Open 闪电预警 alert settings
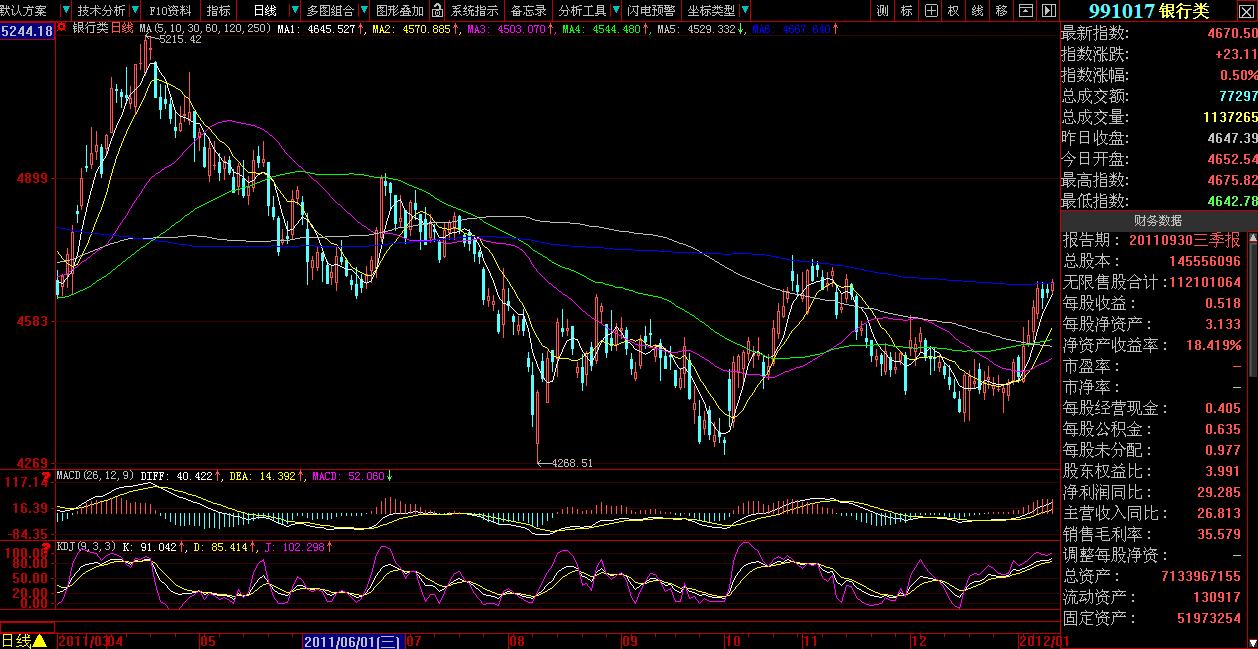 click(x=651, y=10)
